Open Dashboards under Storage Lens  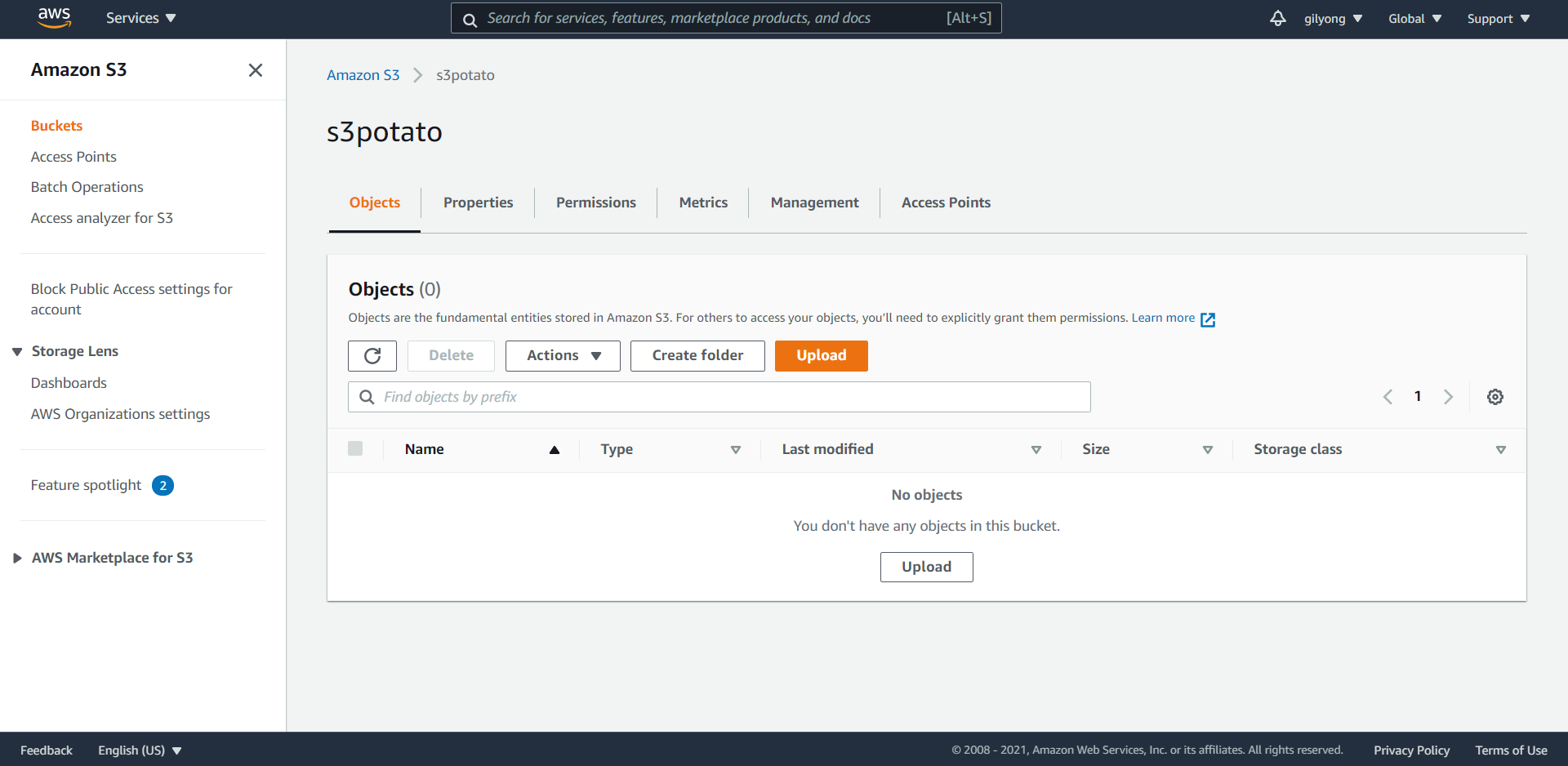click(69, 383)
